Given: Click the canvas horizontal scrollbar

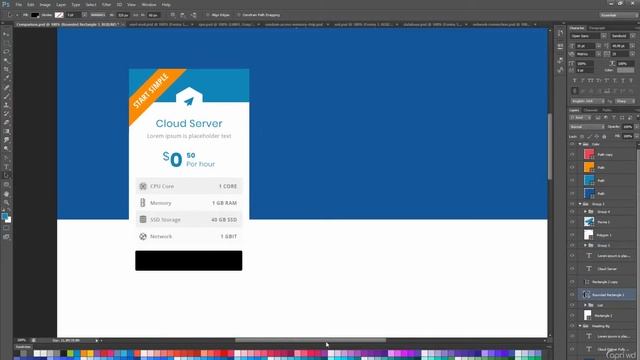Looking at the screenshot, I should 310,340.
